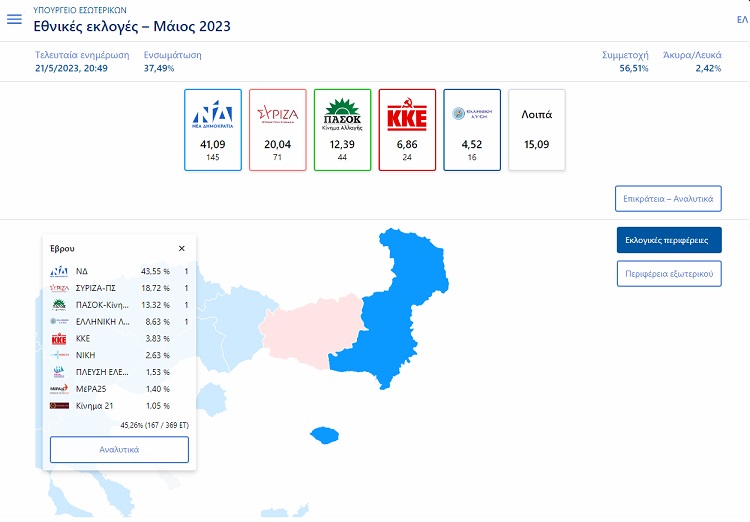Viewport: 750px width, 522px height.
Task: Select the Κίνημα 21 row name
Action: point(95,406)
